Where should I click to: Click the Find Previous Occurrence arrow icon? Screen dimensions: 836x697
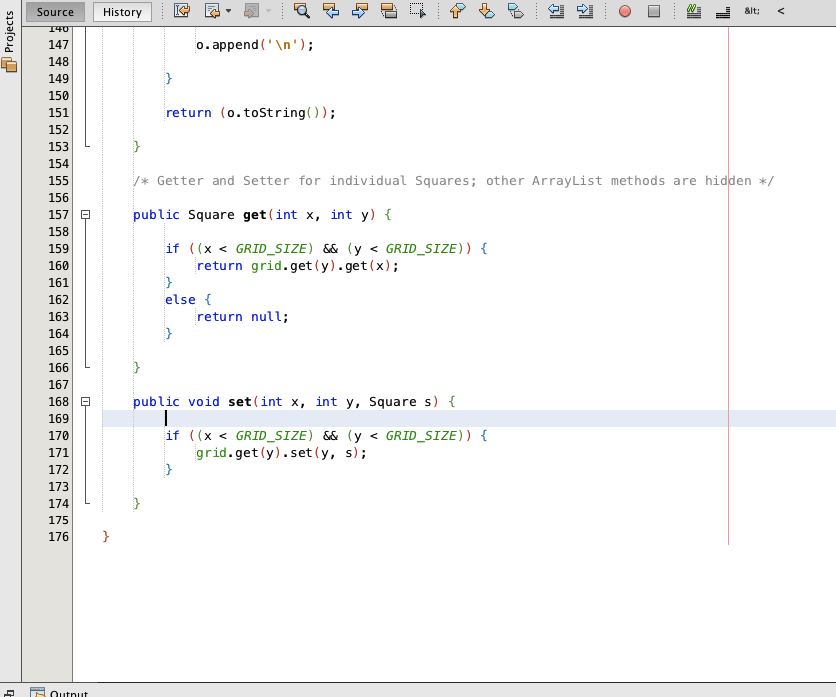(330, 11)
